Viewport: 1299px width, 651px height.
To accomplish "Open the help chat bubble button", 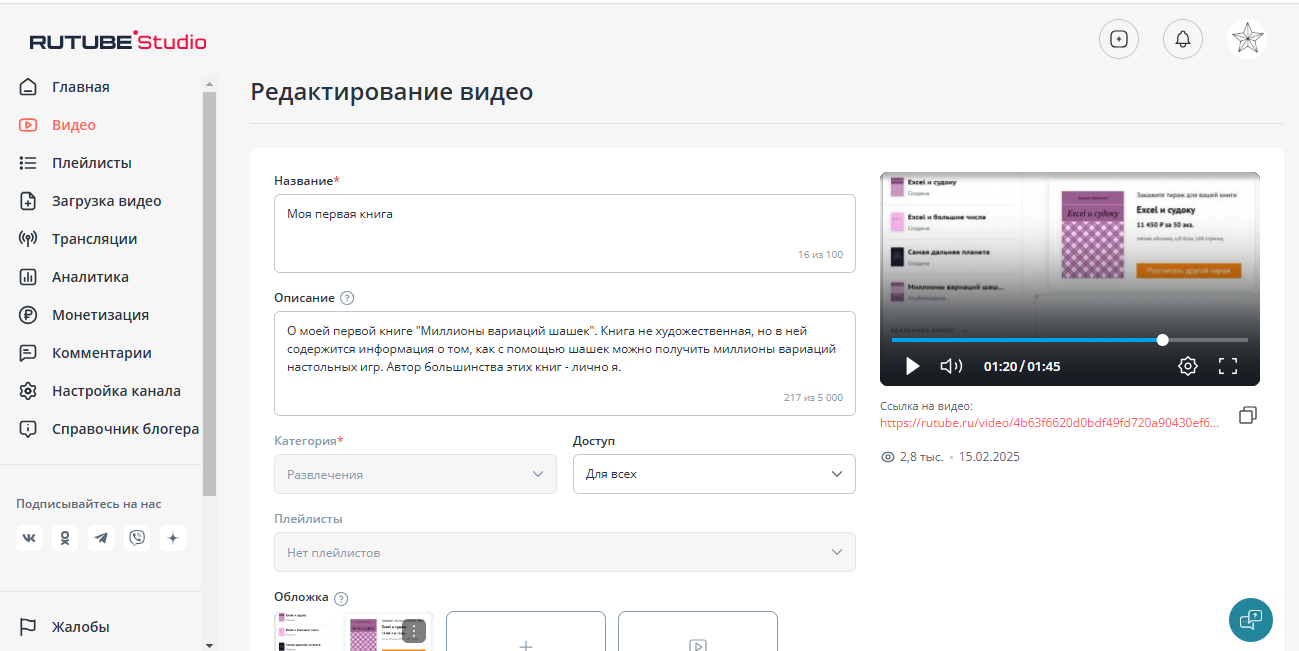I will click(x=1250, y=619).
